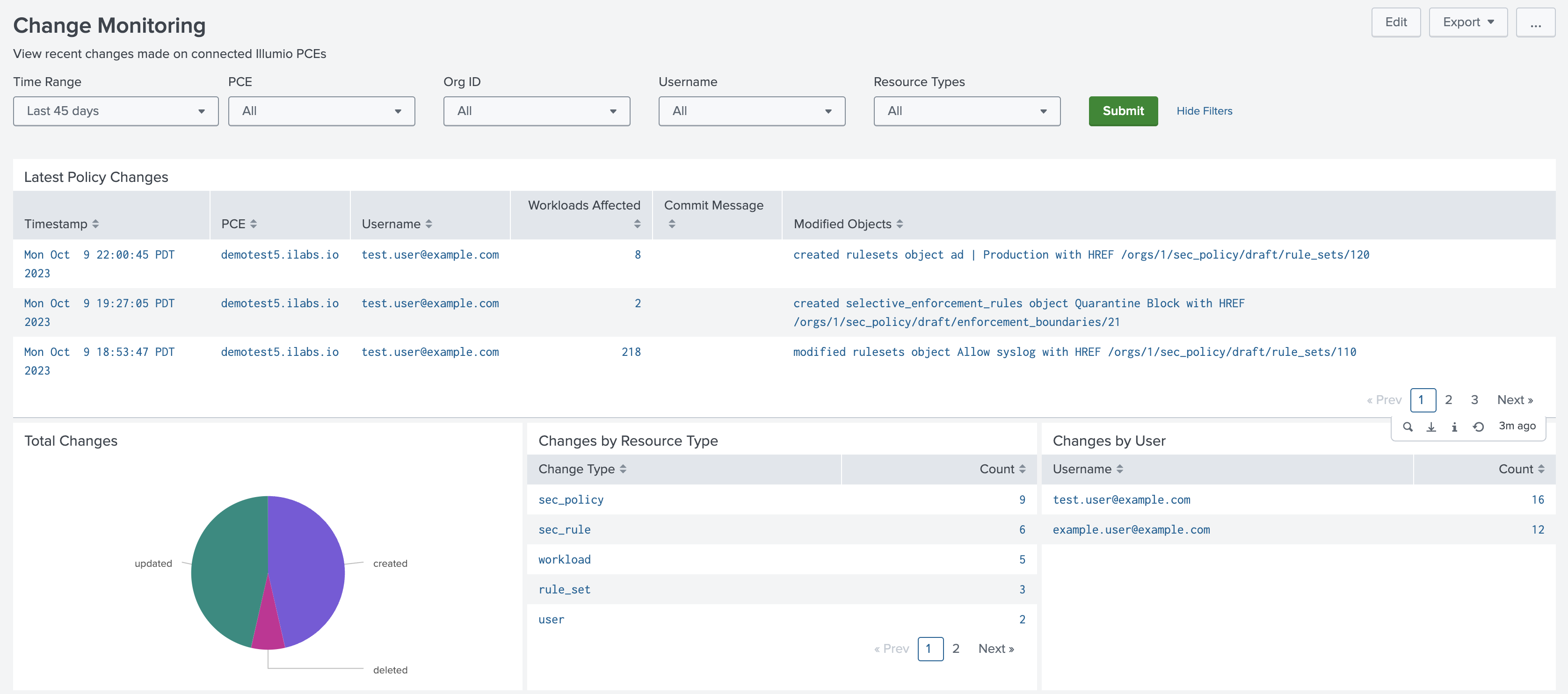Click the updated pie chart label
The height and width of the screenshot is (694, 1568).
pyautogui.click(x=153, y=563)
